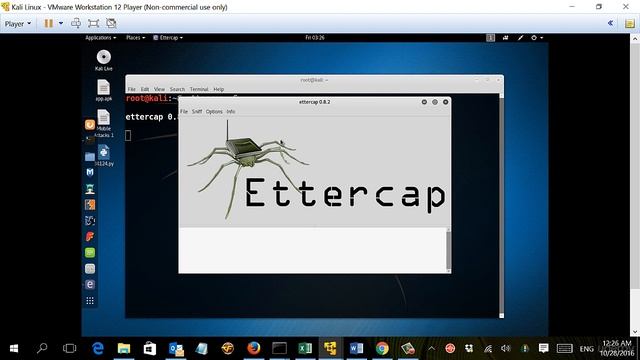
Task: Toggle VMware Unity mode icon
Action: tap(111, 23)
